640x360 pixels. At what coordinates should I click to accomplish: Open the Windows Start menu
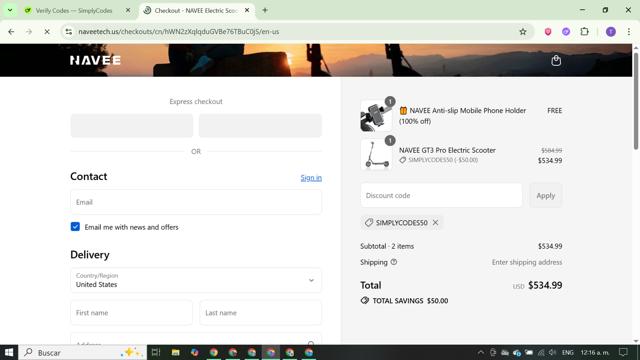pyautogui.click(x=9, y=352)
